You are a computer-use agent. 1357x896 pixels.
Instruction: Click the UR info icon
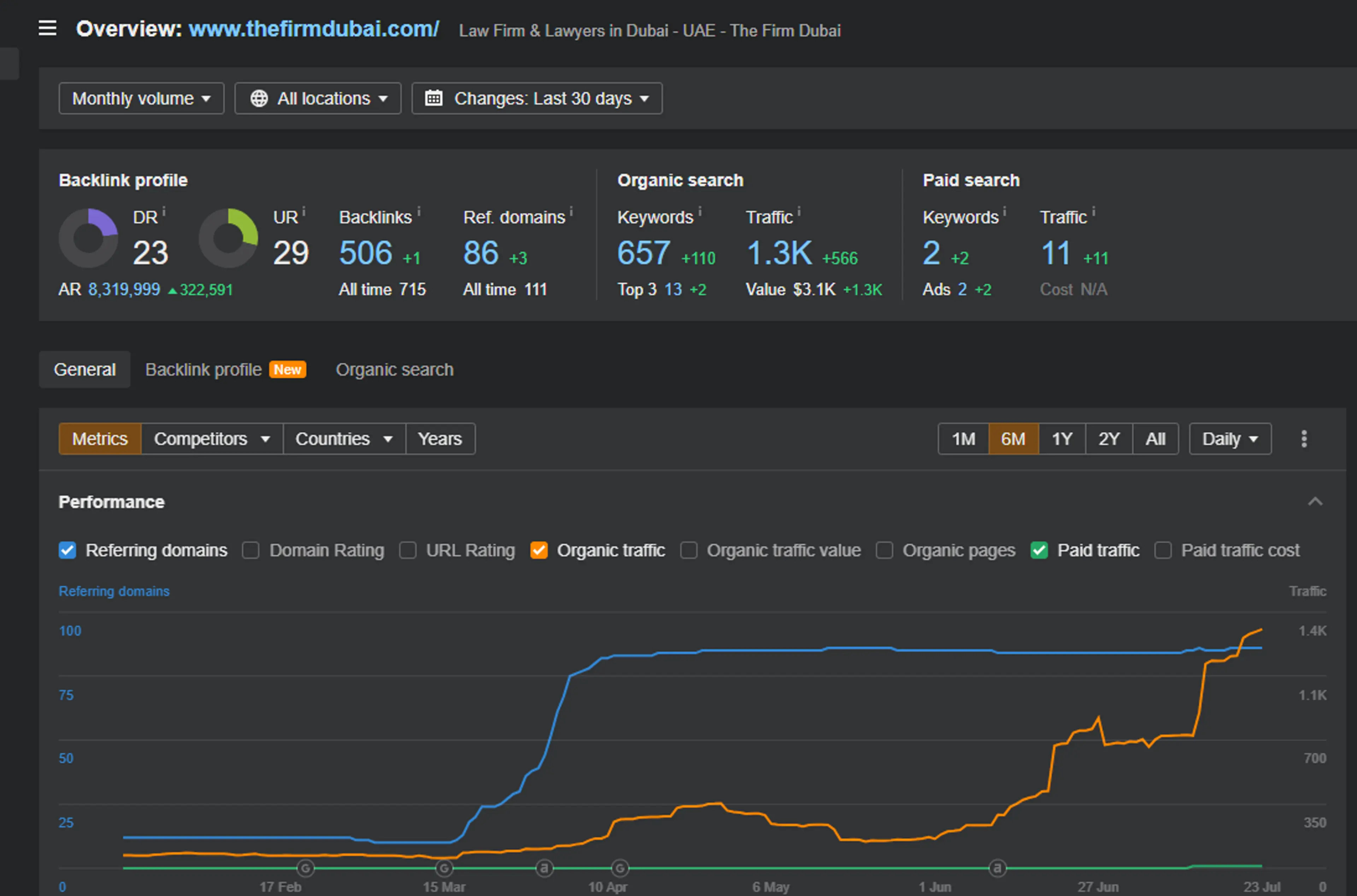pyautogui.click(x=304, y=212)
